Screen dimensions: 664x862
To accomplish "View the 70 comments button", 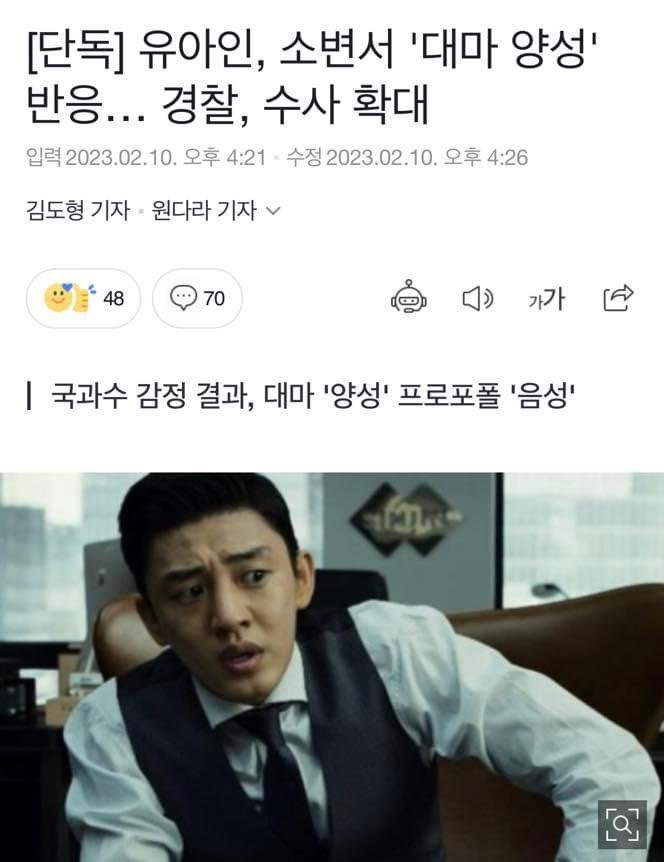I will [197, 299].
